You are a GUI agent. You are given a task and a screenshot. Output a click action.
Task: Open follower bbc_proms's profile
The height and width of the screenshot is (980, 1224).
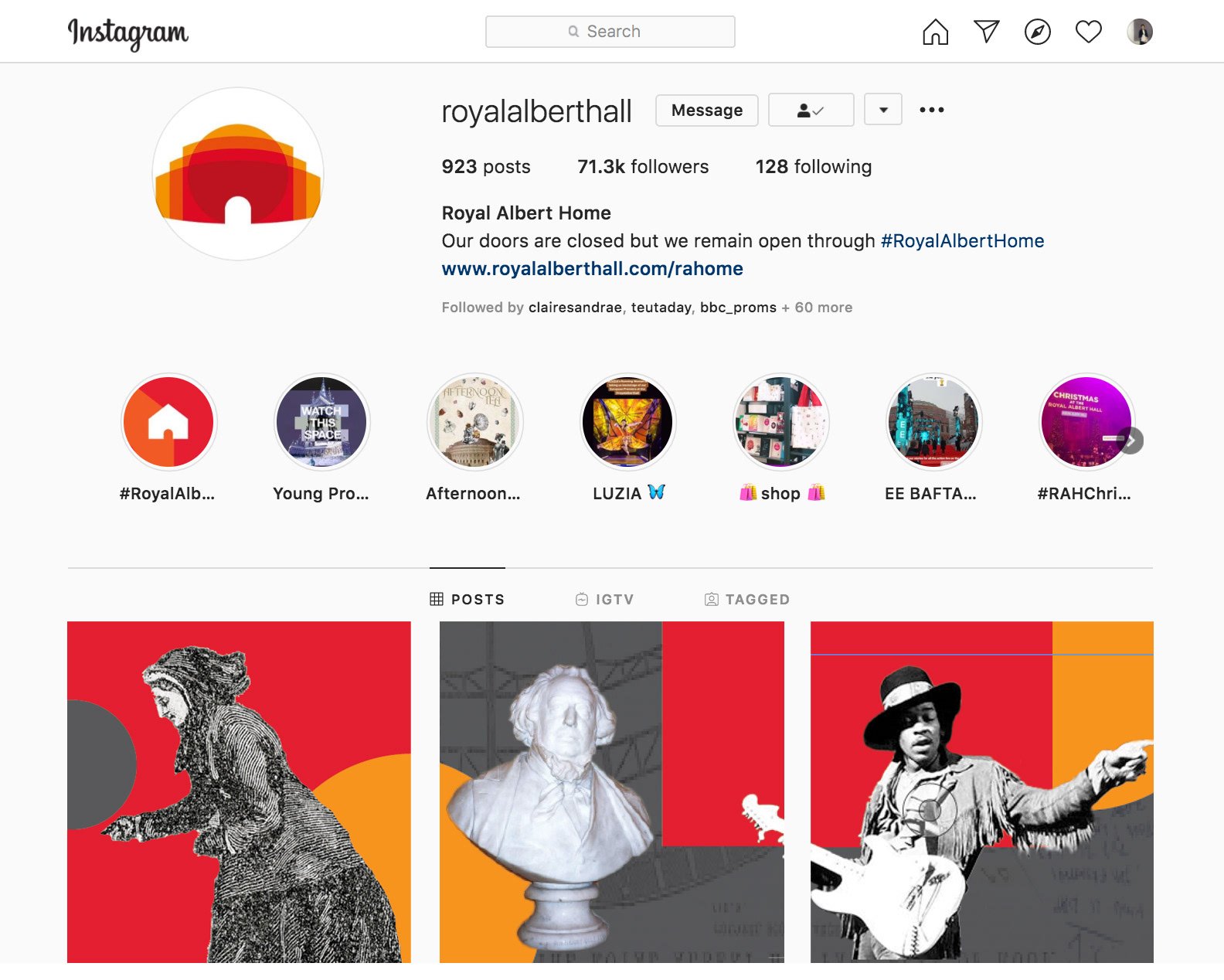tap(738, 308)
